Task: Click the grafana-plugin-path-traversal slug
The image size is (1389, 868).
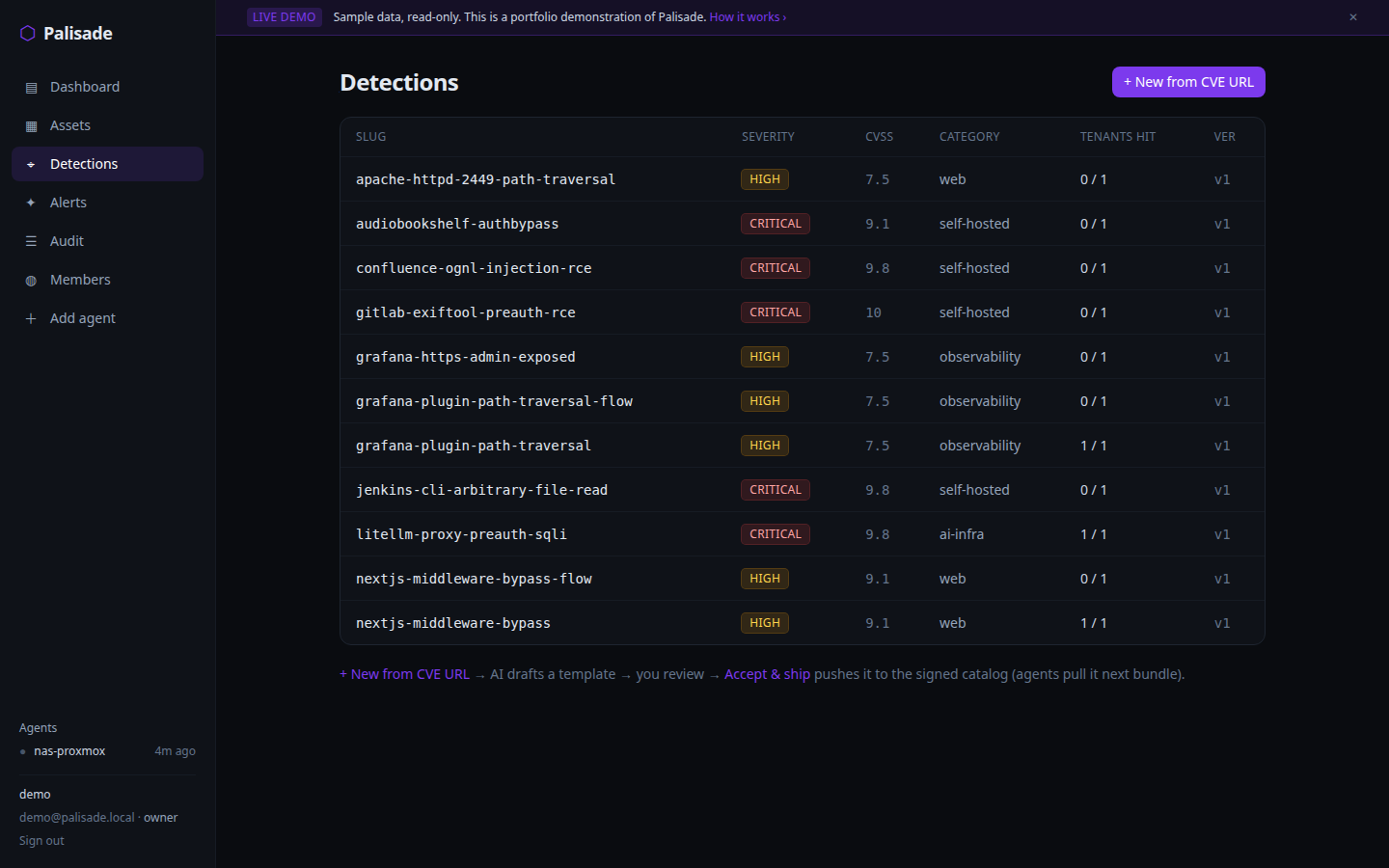Action: click(x=474, y=446)
